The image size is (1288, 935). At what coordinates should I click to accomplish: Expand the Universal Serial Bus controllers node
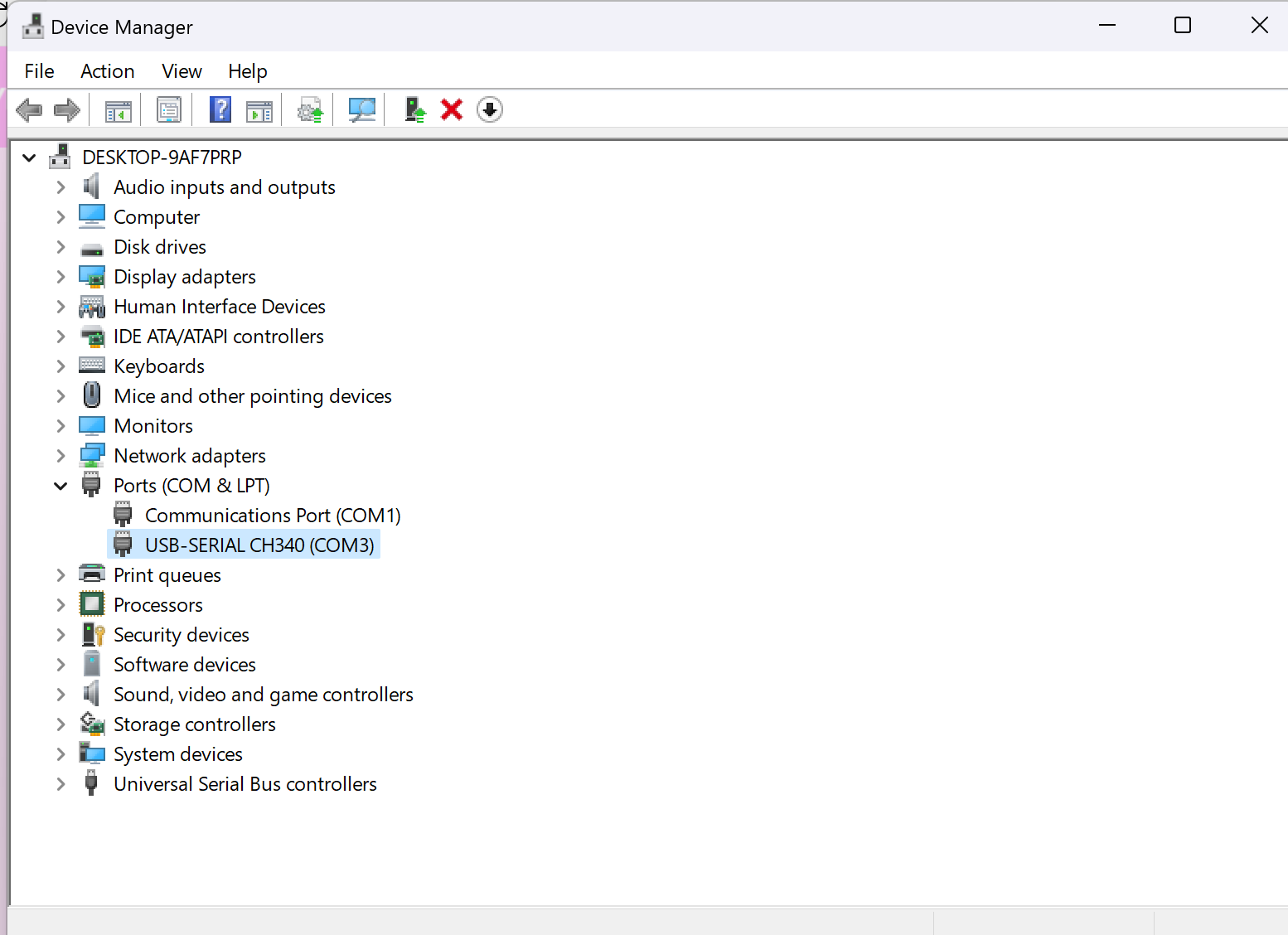[61, 784]
